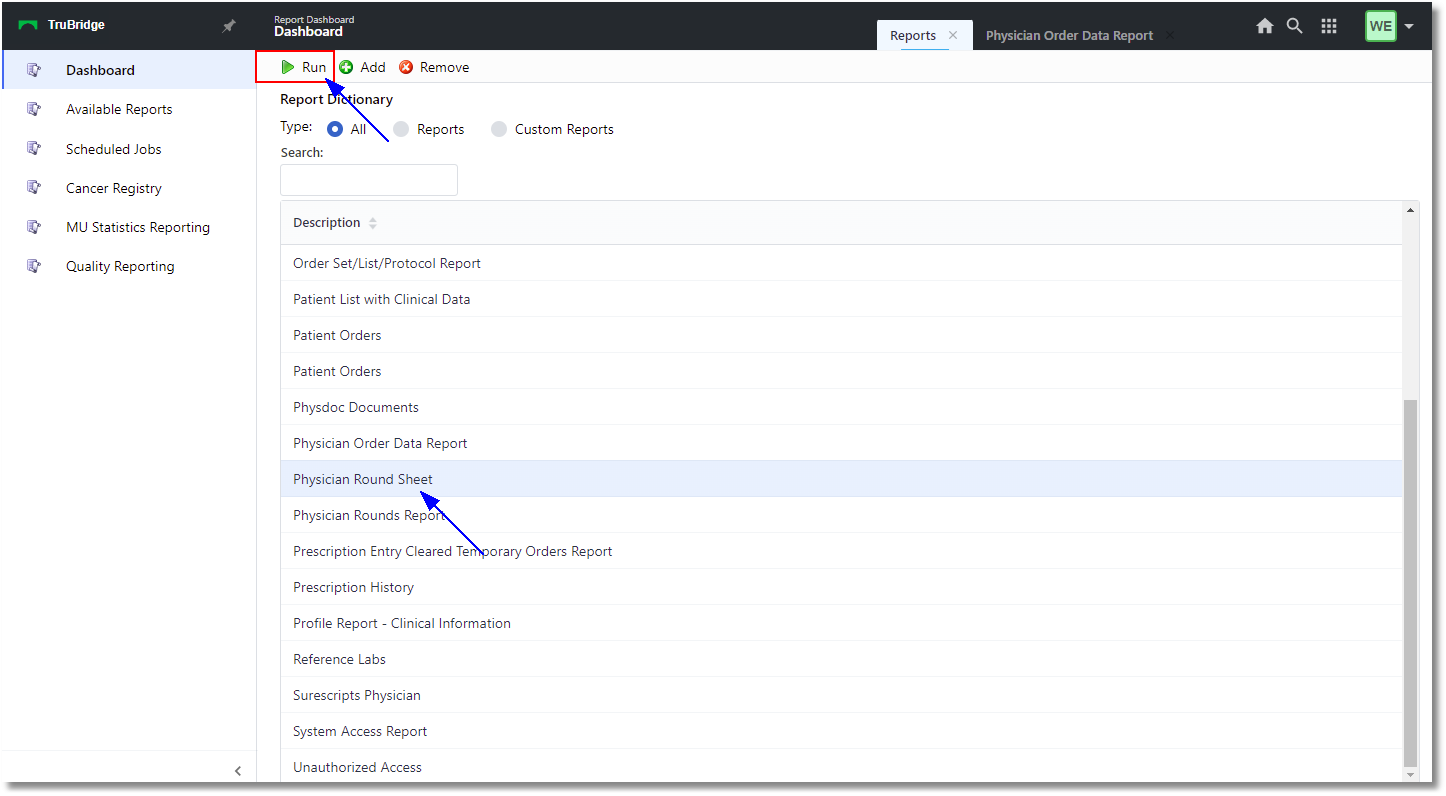Click the Add button label

pyautogui.click(x=373, y=67)
